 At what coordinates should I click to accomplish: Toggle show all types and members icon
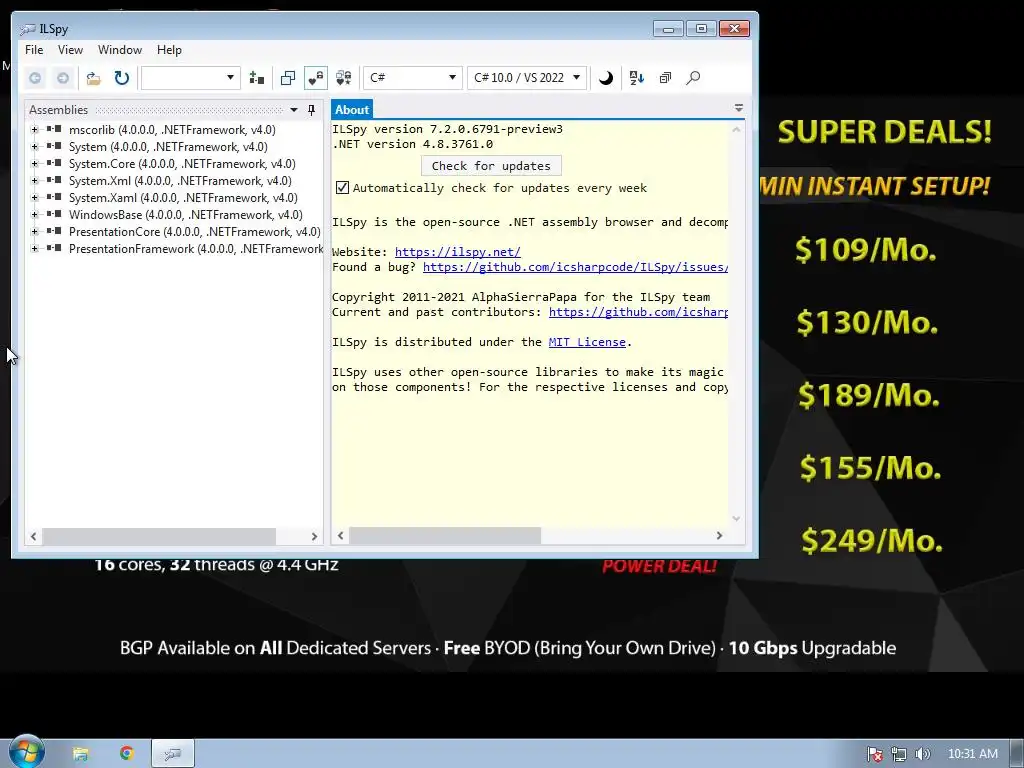[344, 78]
